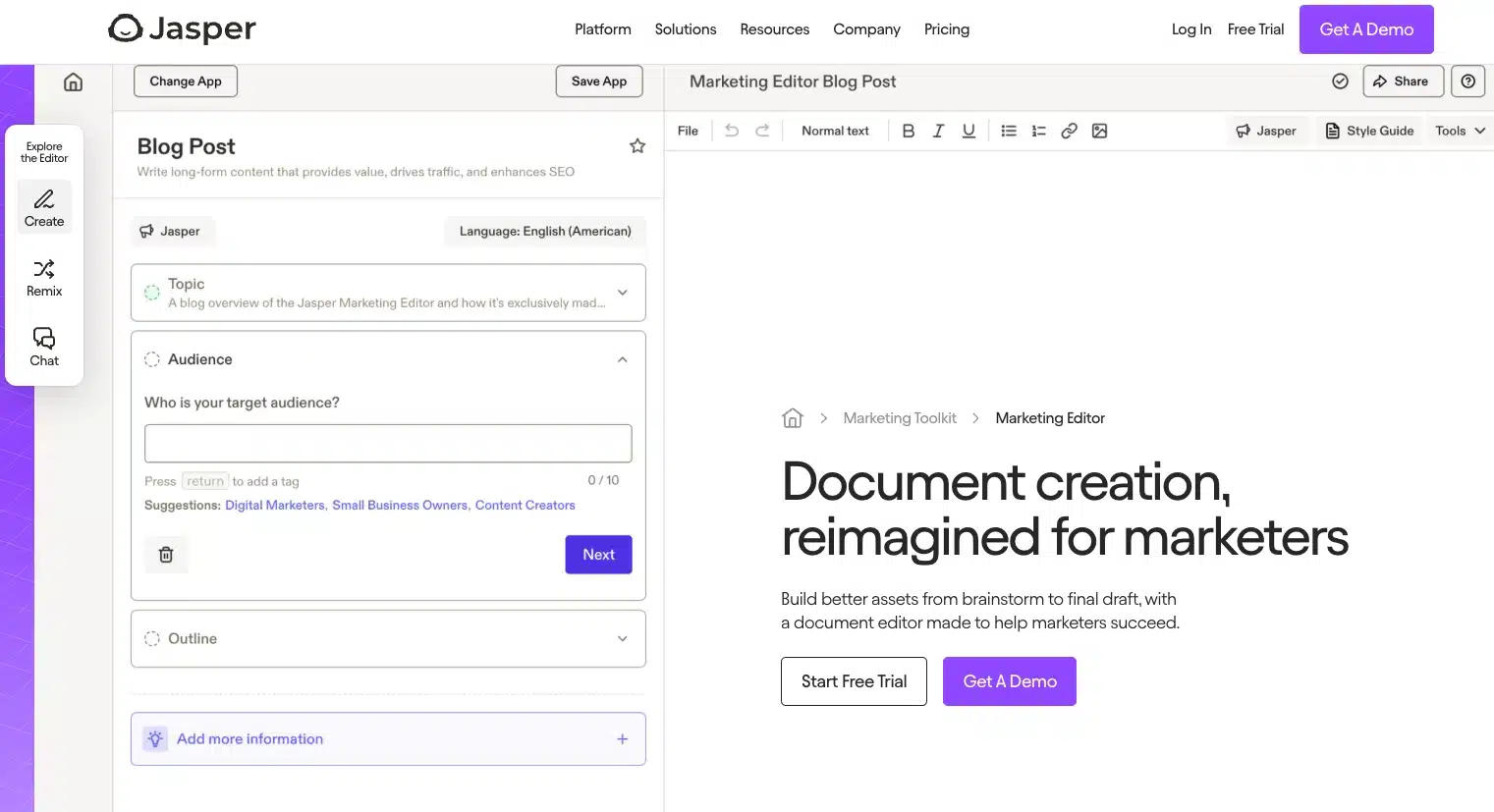Click the Marketing Editor Blog Post title

(x=793, y=81)
